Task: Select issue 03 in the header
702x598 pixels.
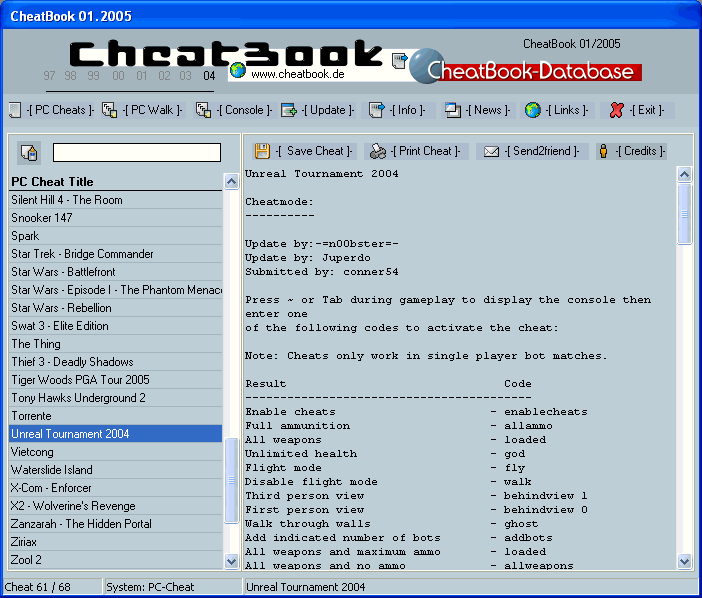Action: pos(186,76)
